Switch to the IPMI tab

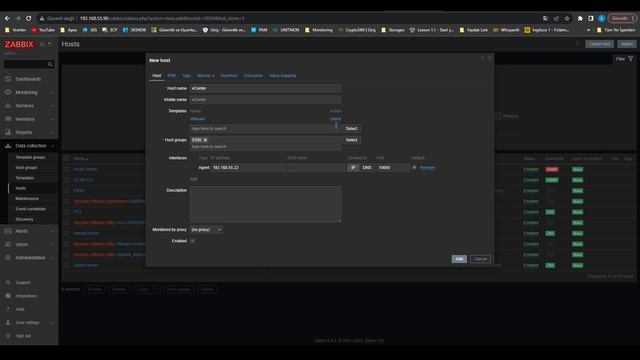(171, 76)
